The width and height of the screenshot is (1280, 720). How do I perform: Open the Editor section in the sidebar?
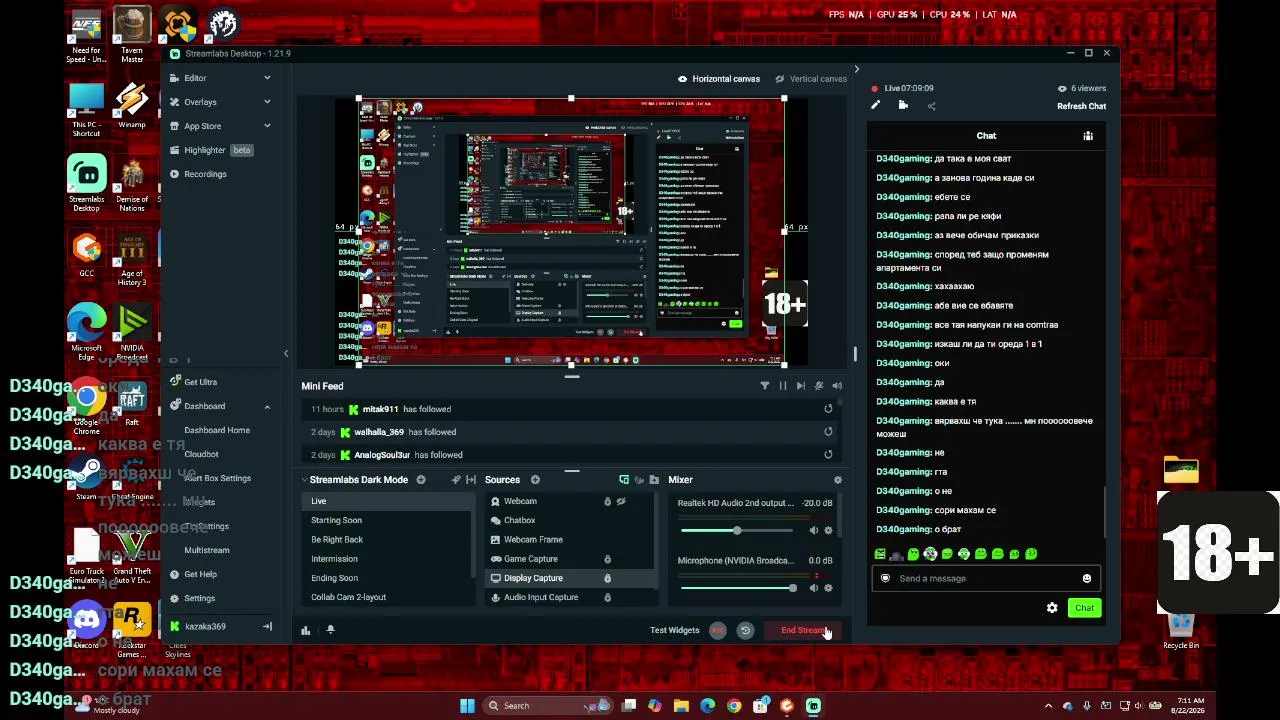[195, 78]
